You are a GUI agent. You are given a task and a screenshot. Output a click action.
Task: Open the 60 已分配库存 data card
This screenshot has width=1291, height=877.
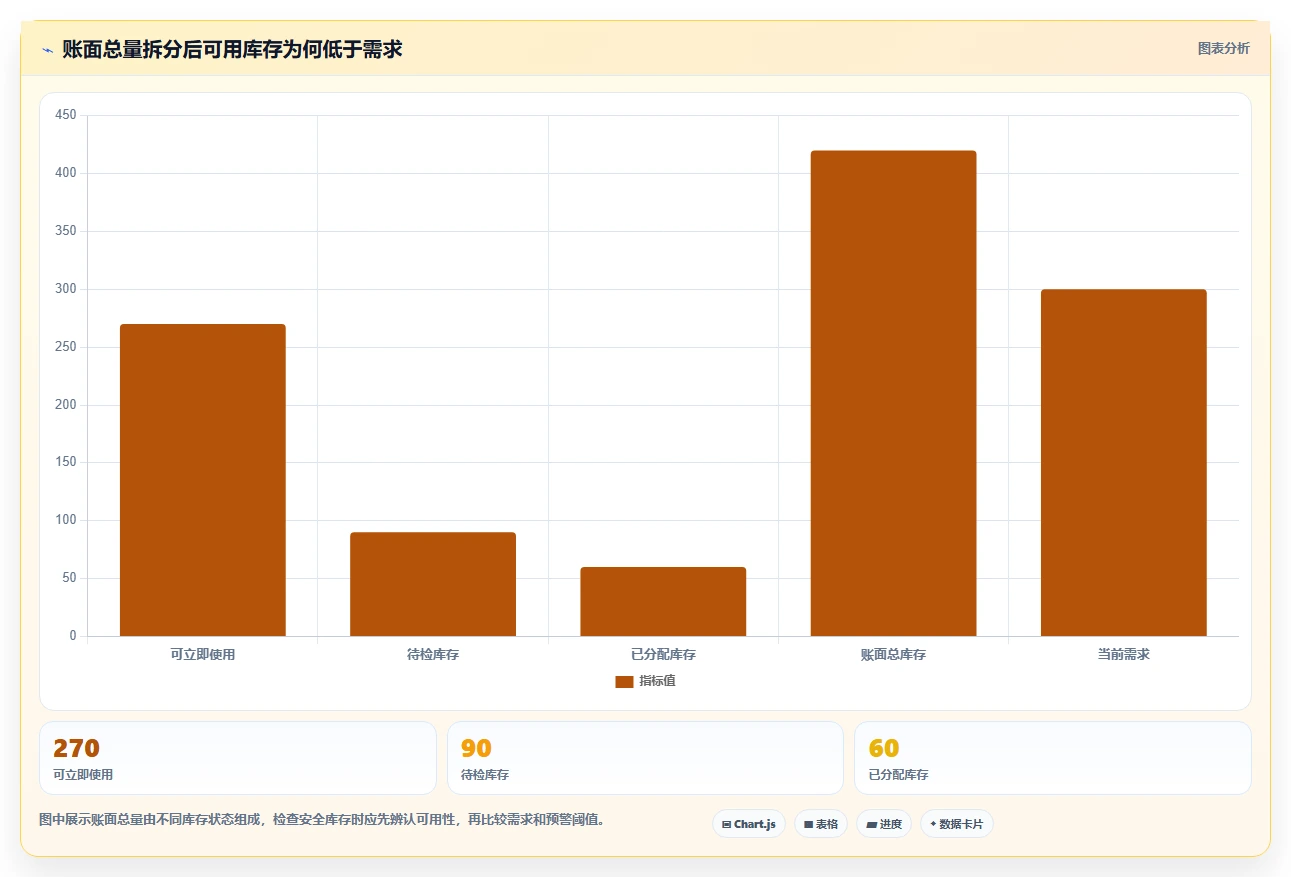(x=1053, y=758)
